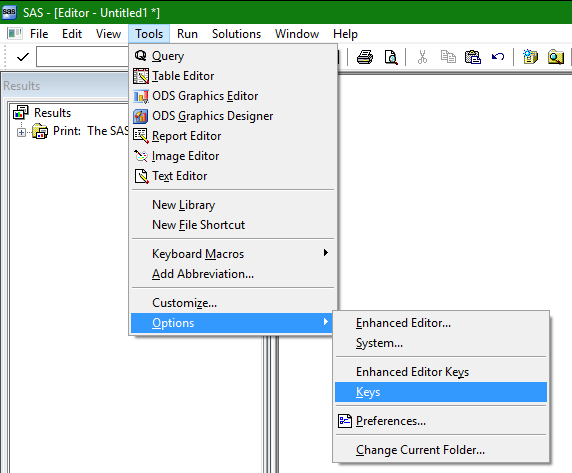Select the Print: The SAS tree item
The height and width of the screenshot is (473, 572).
(90, 131)
